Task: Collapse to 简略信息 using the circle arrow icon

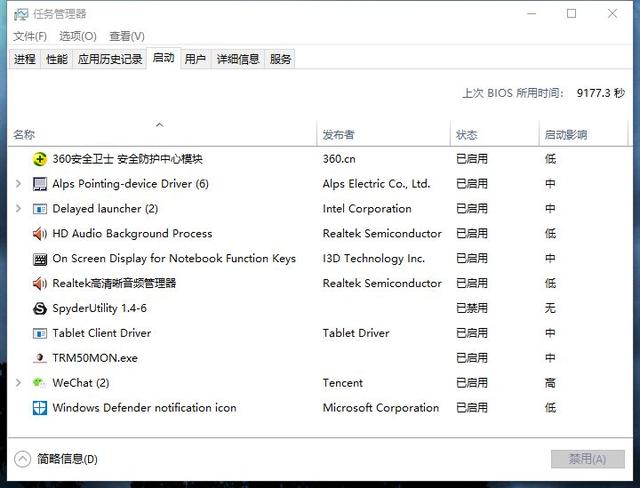Action: pos(22,459)
